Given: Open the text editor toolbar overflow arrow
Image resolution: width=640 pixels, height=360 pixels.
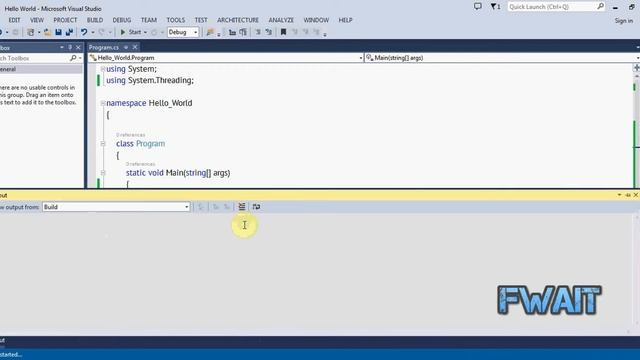Looking at the screenshot, I should pos(325,35).
